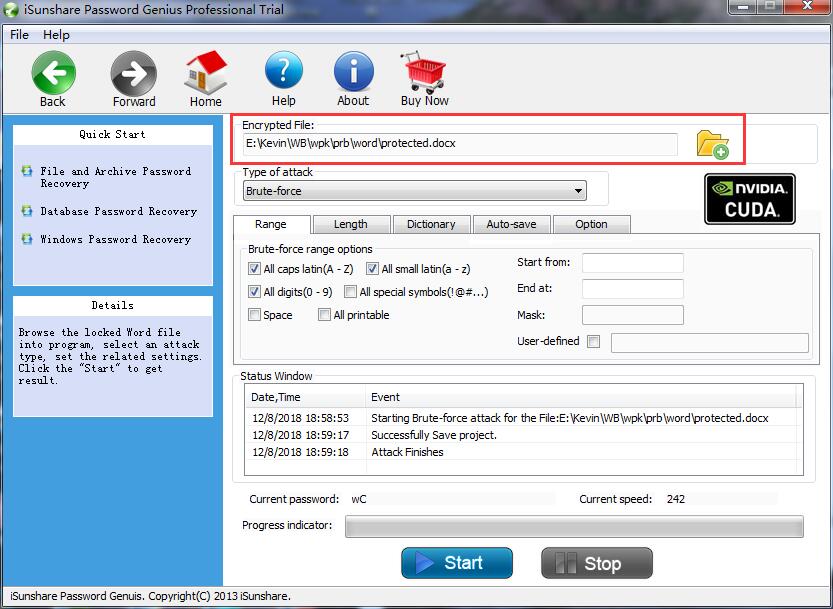
Task: Select the 'Starting Brute-force attack' status row
Action: tap(523, 418)
